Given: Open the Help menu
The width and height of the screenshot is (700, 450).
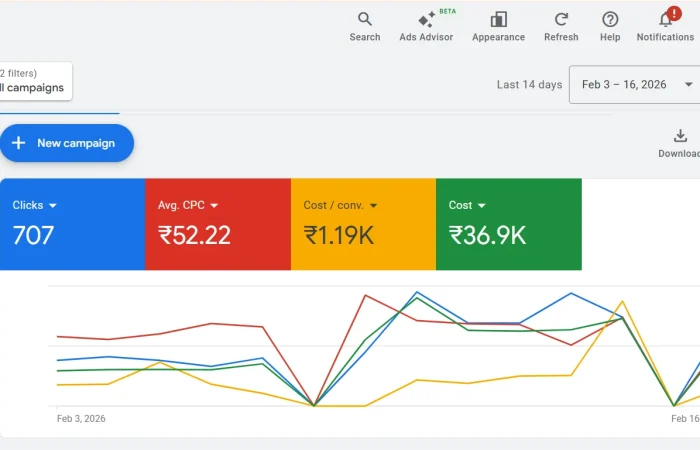Looking at the screenshot, I should click(x=610, y=26).
